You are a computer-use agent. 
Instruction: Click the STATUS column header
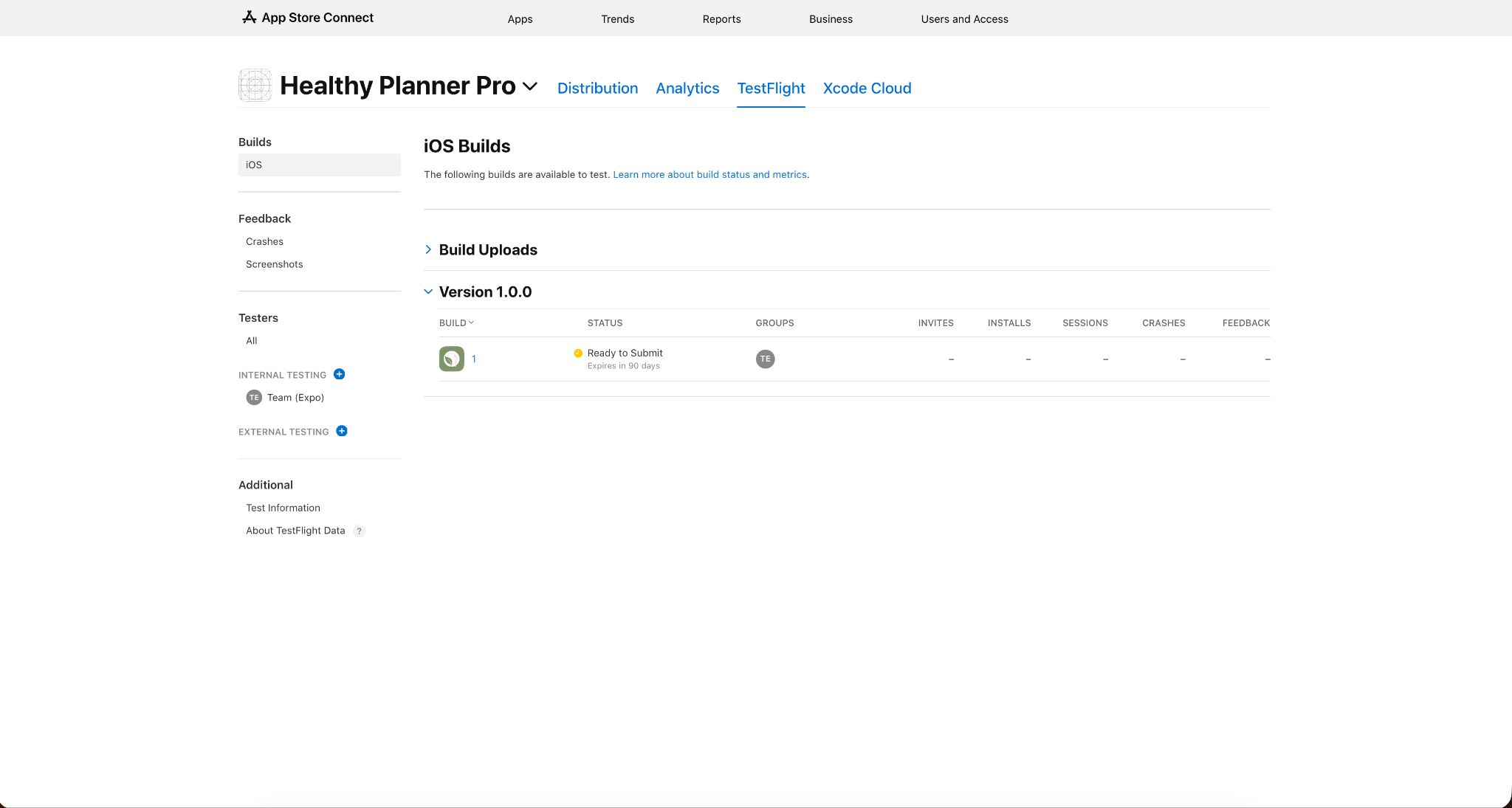tap(605, 323)
